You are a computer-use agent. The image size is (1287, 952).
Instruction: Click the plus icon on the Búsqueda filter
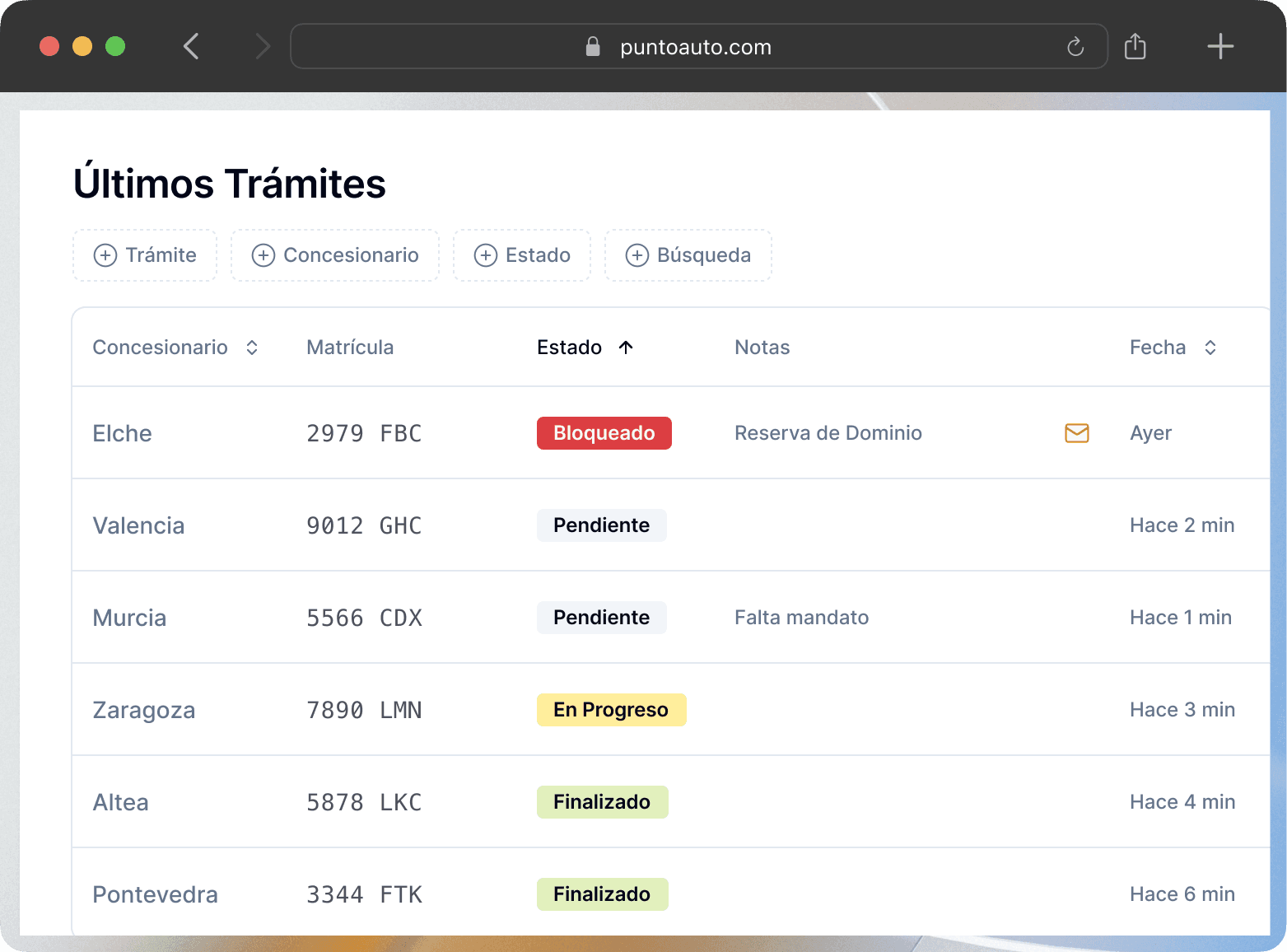tap(637, 255)
